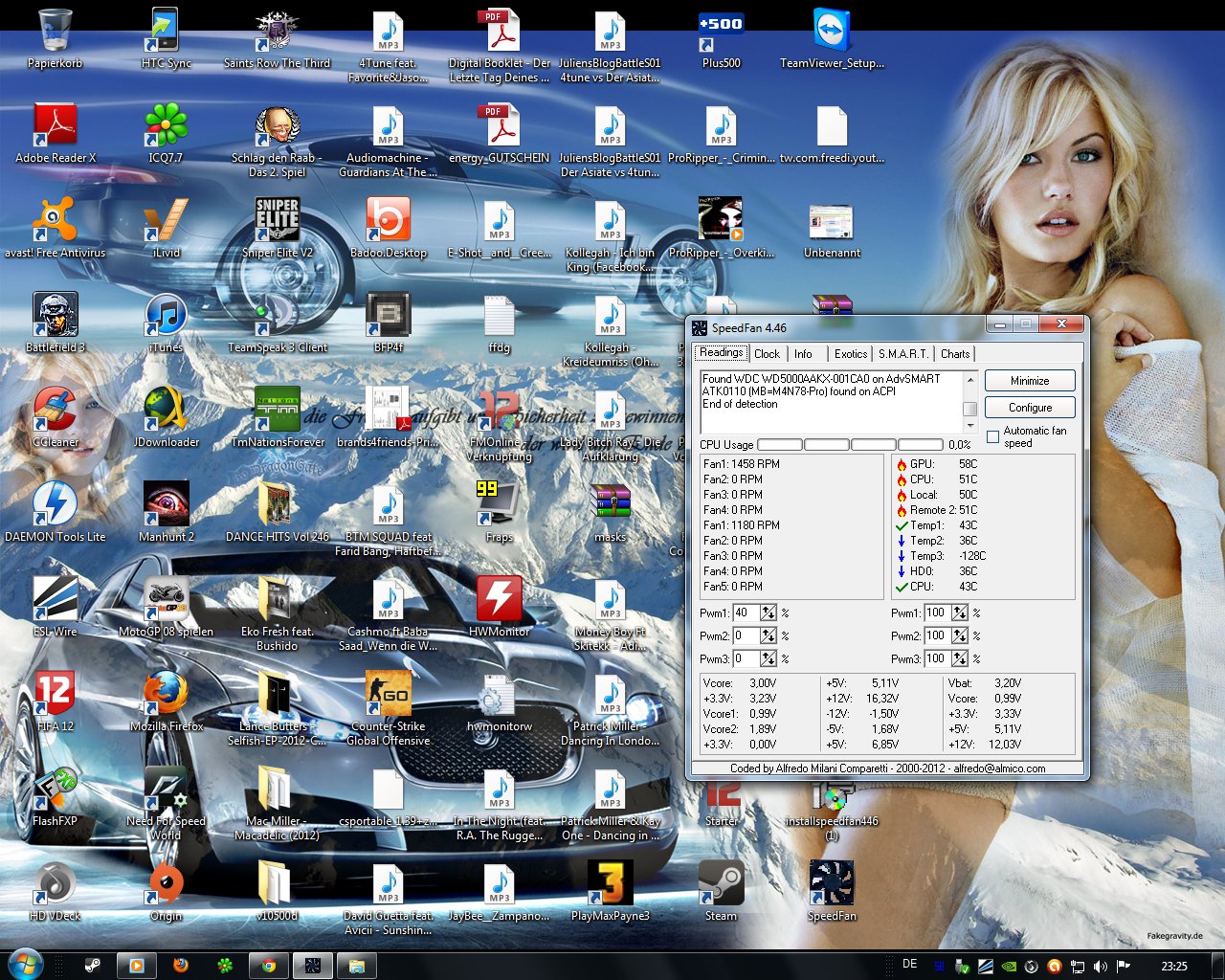Click the SpeedFan button in the taskbar
The width and height of the screenshot is (1225, 980).
(312, 966)
